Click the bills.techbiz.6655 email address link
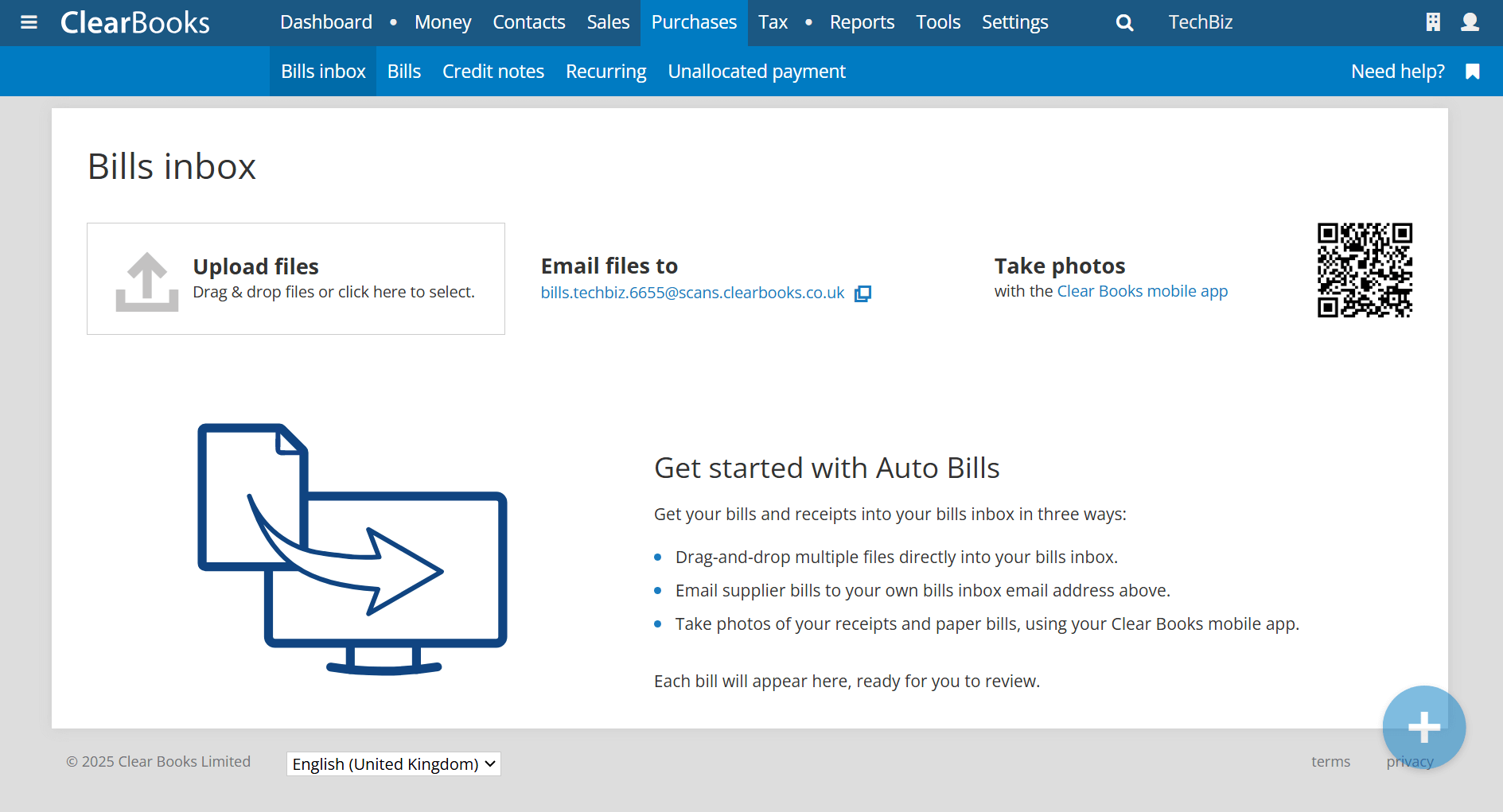The width and height of the screenshot is (1503, 812). point(692,293)
